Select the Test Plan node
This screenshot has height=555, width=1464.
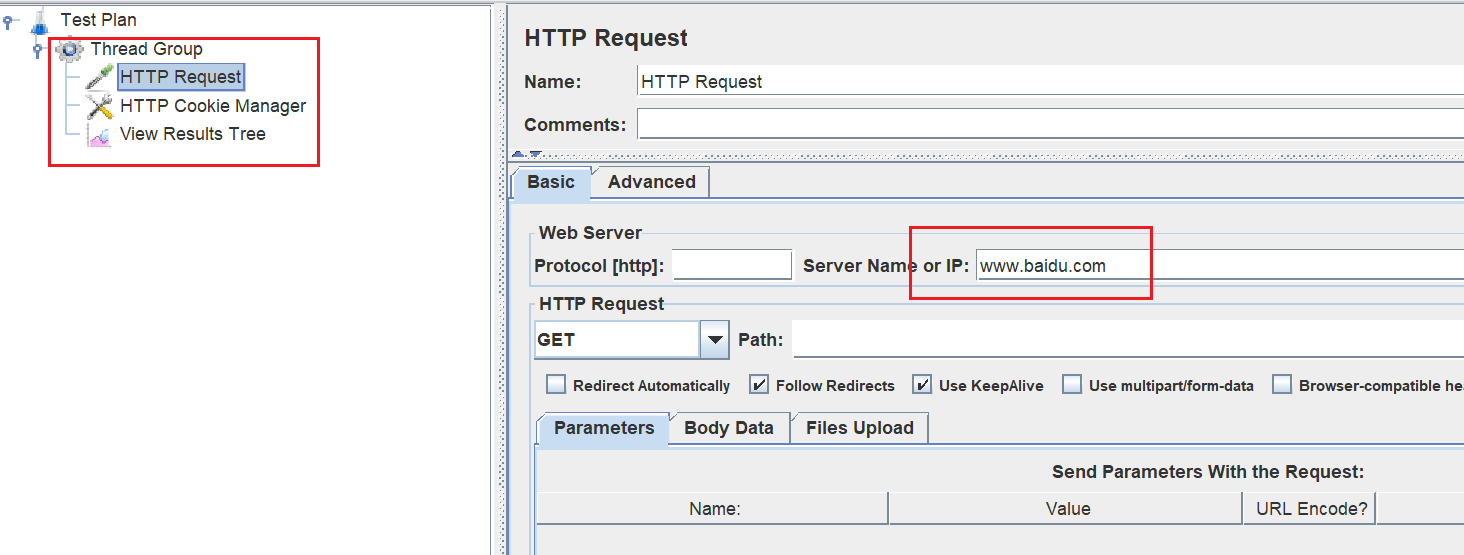coord(98,20)
